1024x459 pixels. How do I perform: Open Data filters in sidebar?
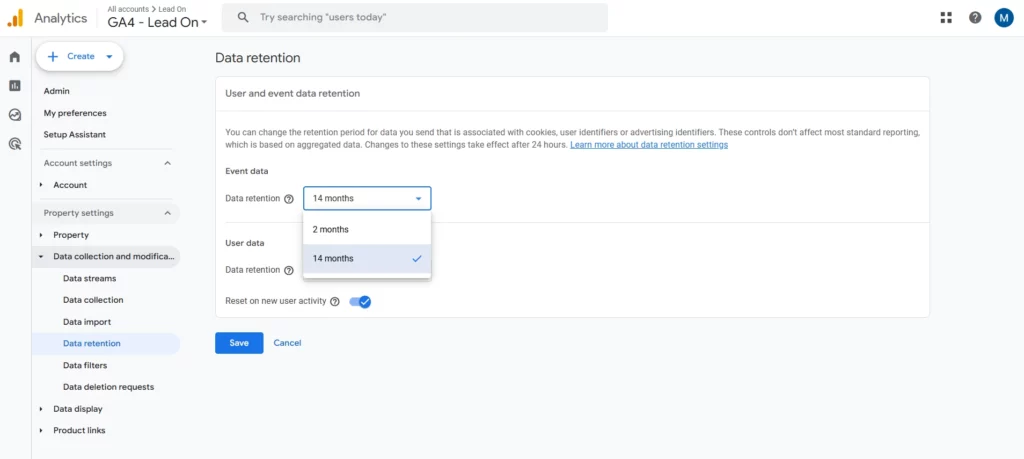[85, 365]
